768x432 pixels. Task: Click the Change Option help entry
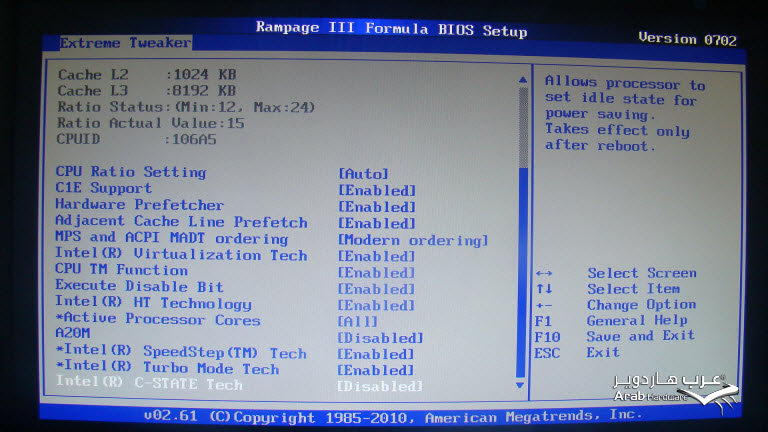pos(642,305)
